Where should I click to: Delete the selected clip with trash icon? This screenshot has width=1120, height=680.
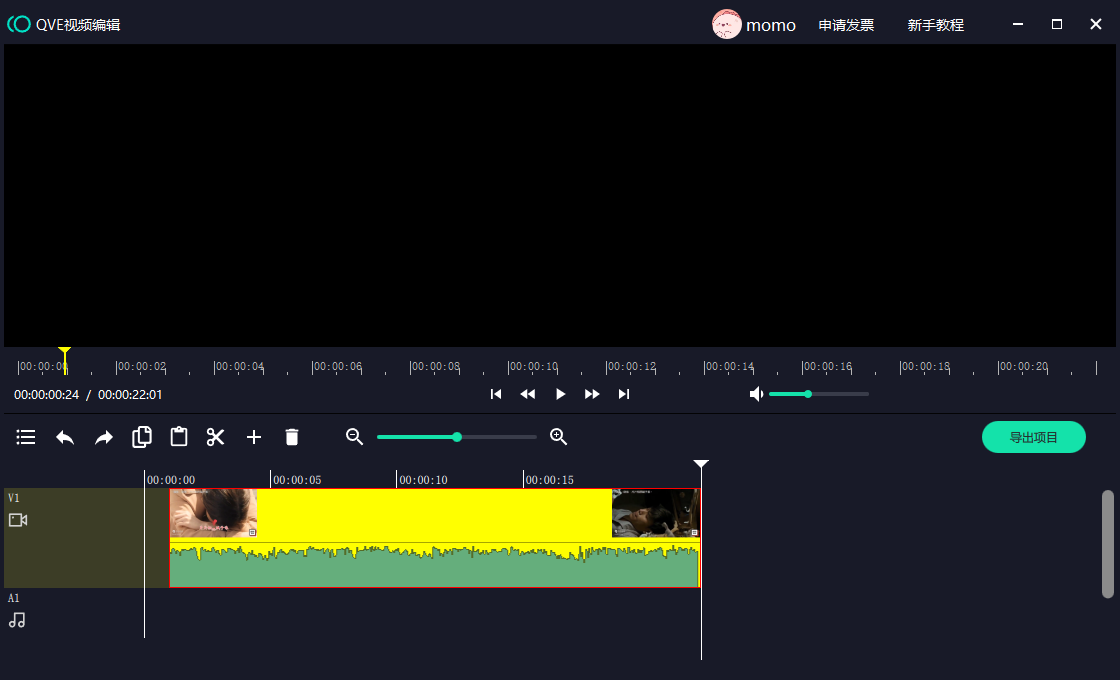(x=292, y=437)
